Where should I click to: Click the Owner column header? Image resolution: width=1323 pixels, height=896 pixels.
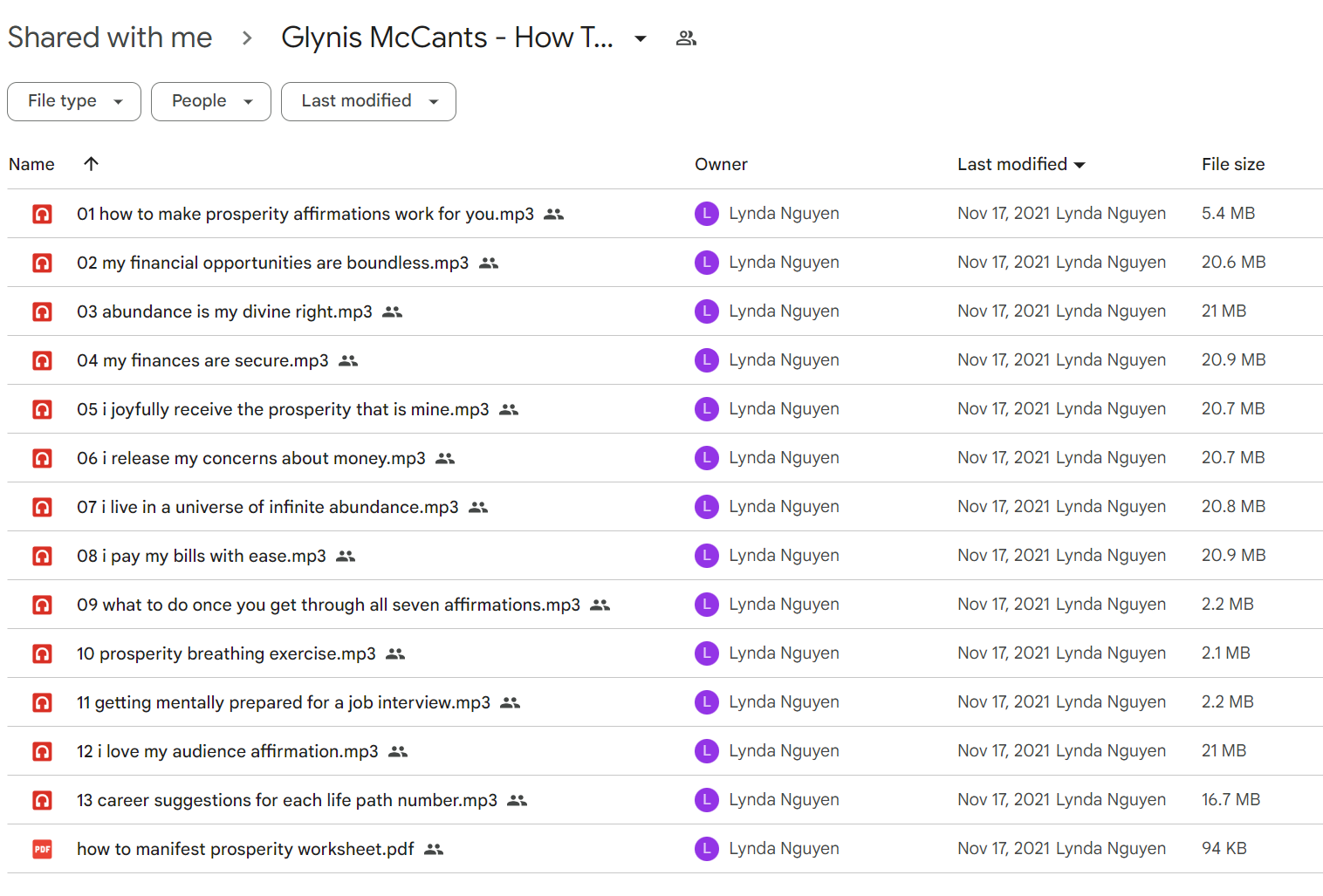tap(721, 164)
